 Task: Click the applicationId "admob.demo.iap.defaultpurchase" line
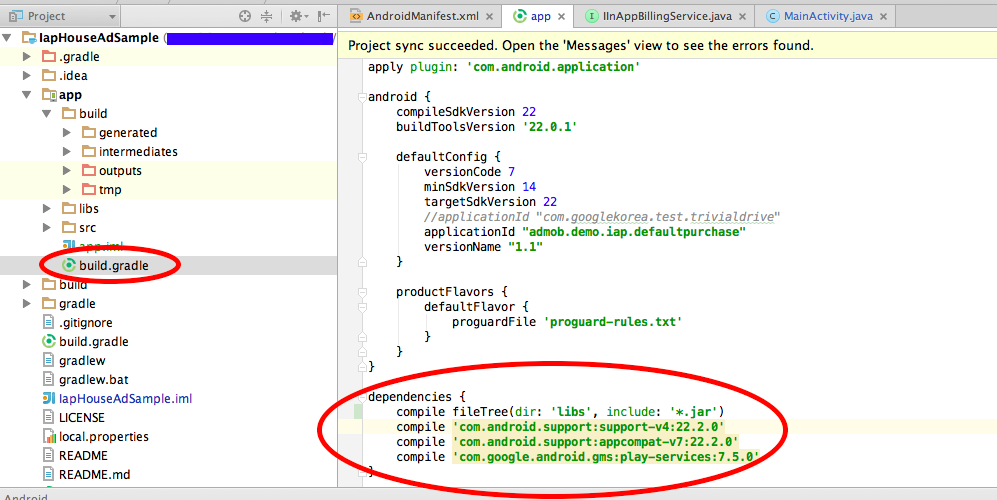tap(585, 232)
